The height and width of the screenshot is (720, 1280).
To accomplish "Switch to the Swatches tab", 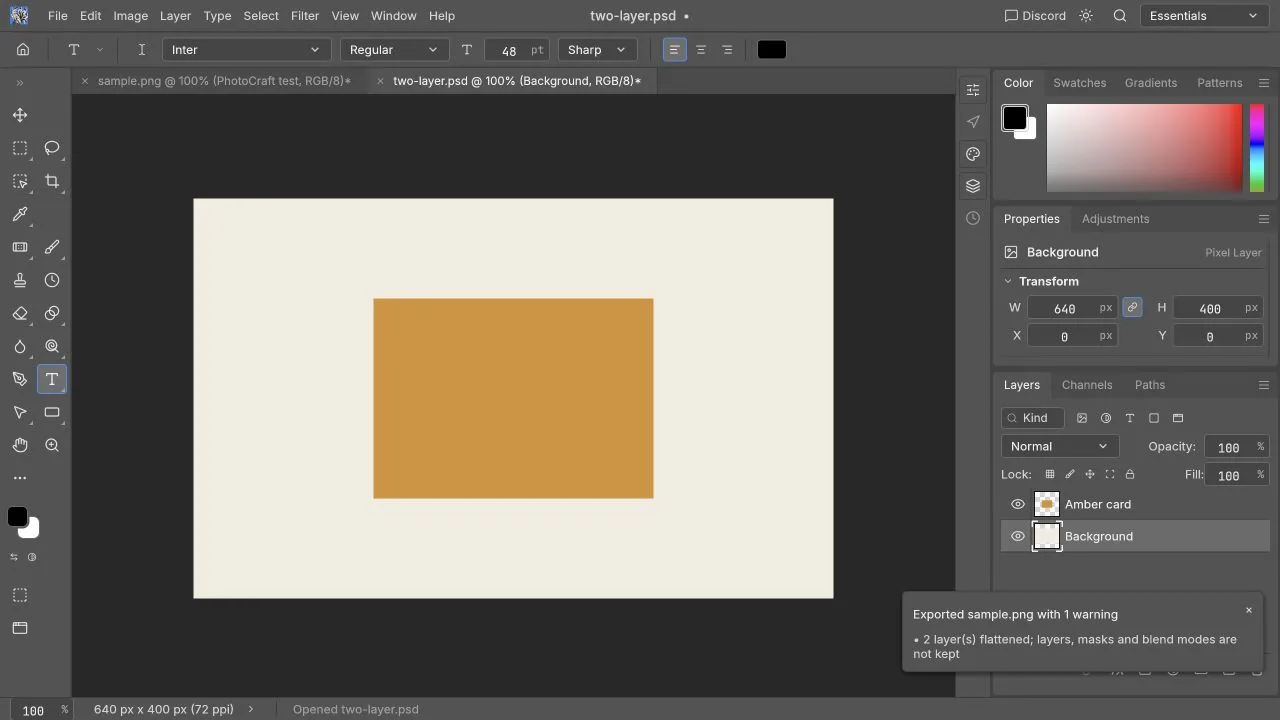I will tap(1080, 83).
